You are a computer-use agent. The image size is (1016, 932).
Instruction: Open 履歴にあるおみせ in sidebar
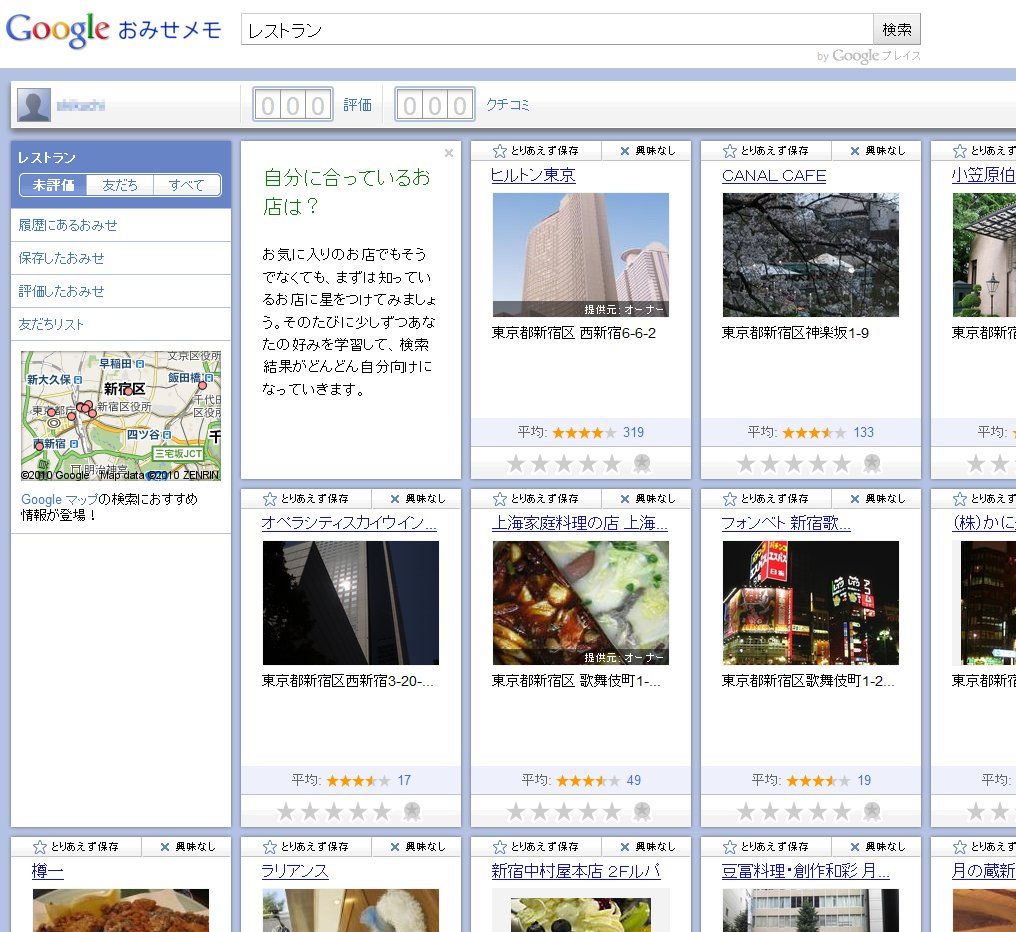(x=68, y=225)
